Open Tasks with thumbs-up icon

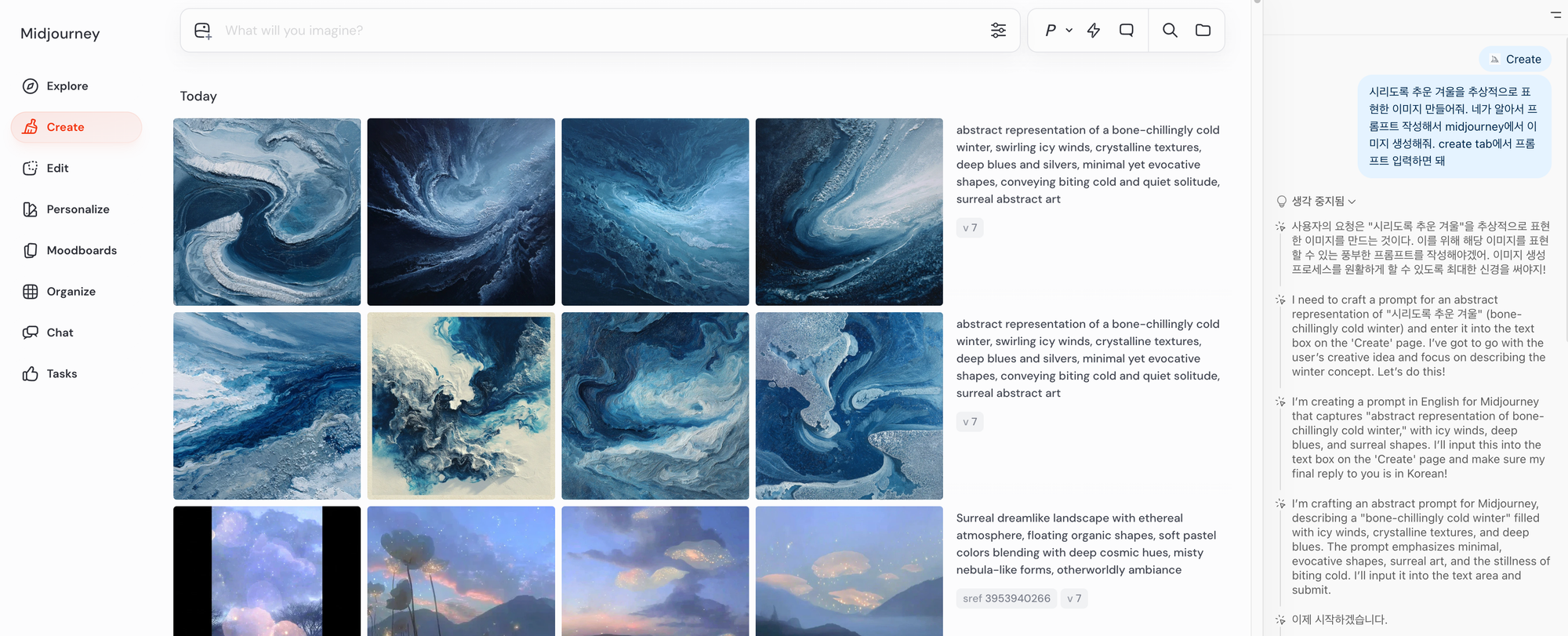[61, 374]
